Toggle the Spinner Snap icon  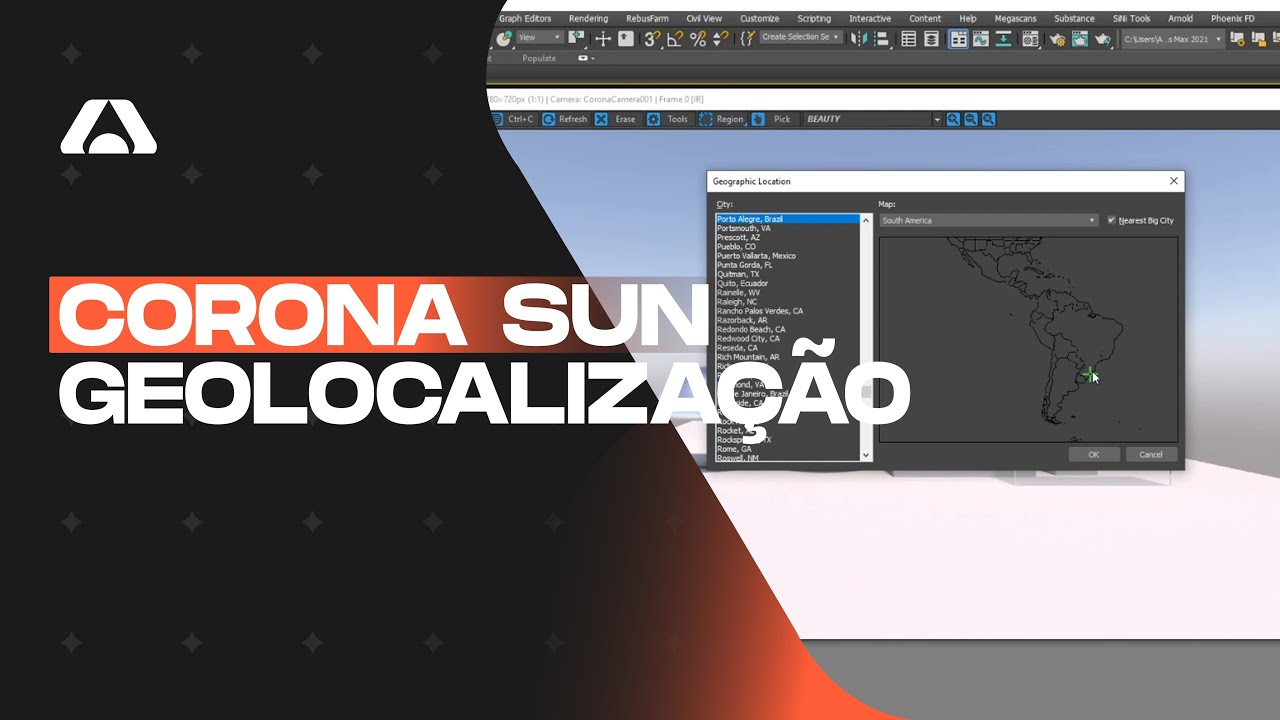(719, 39)
